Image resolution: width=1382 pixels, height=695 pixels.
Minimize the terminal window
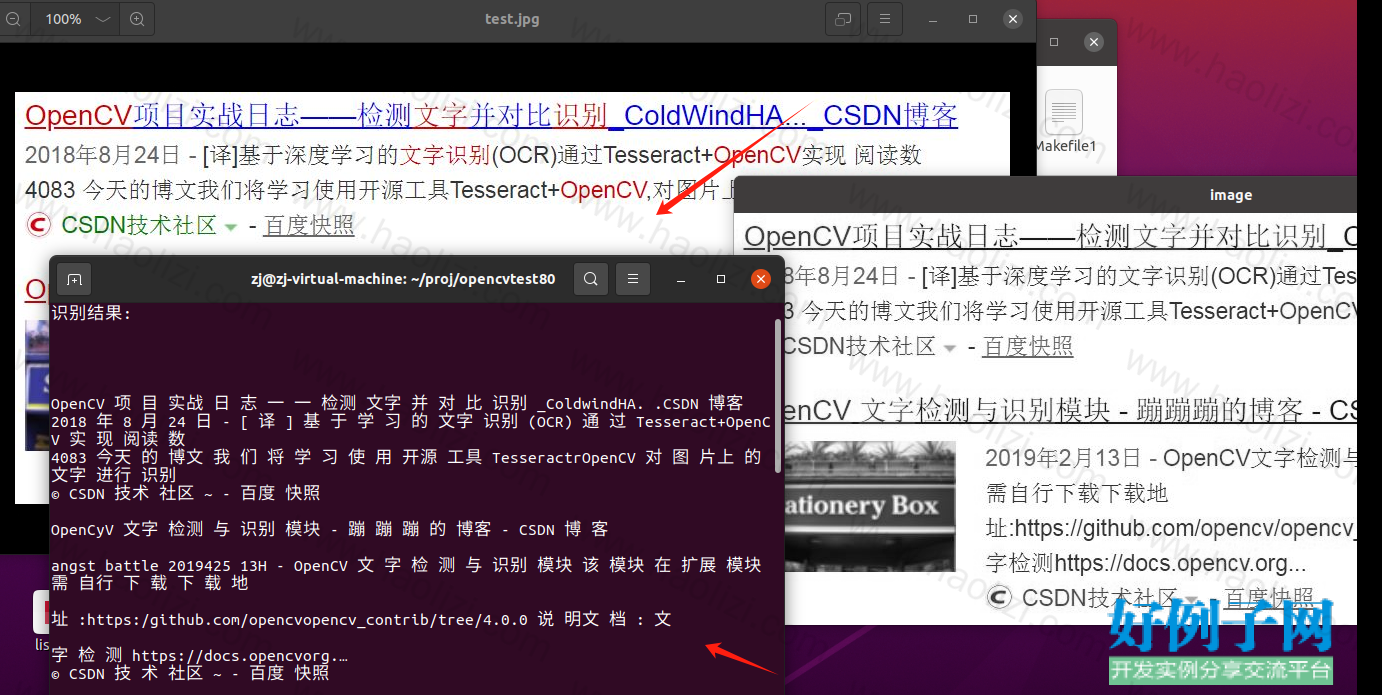pyautogui.click(x=681, y=279)
